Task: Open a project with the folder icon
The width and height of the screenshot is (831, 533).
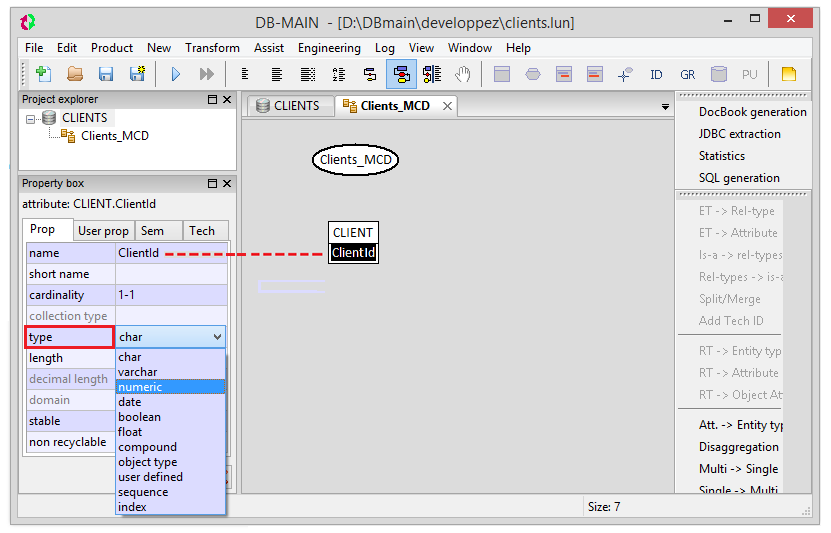Action: click(75, 74)
